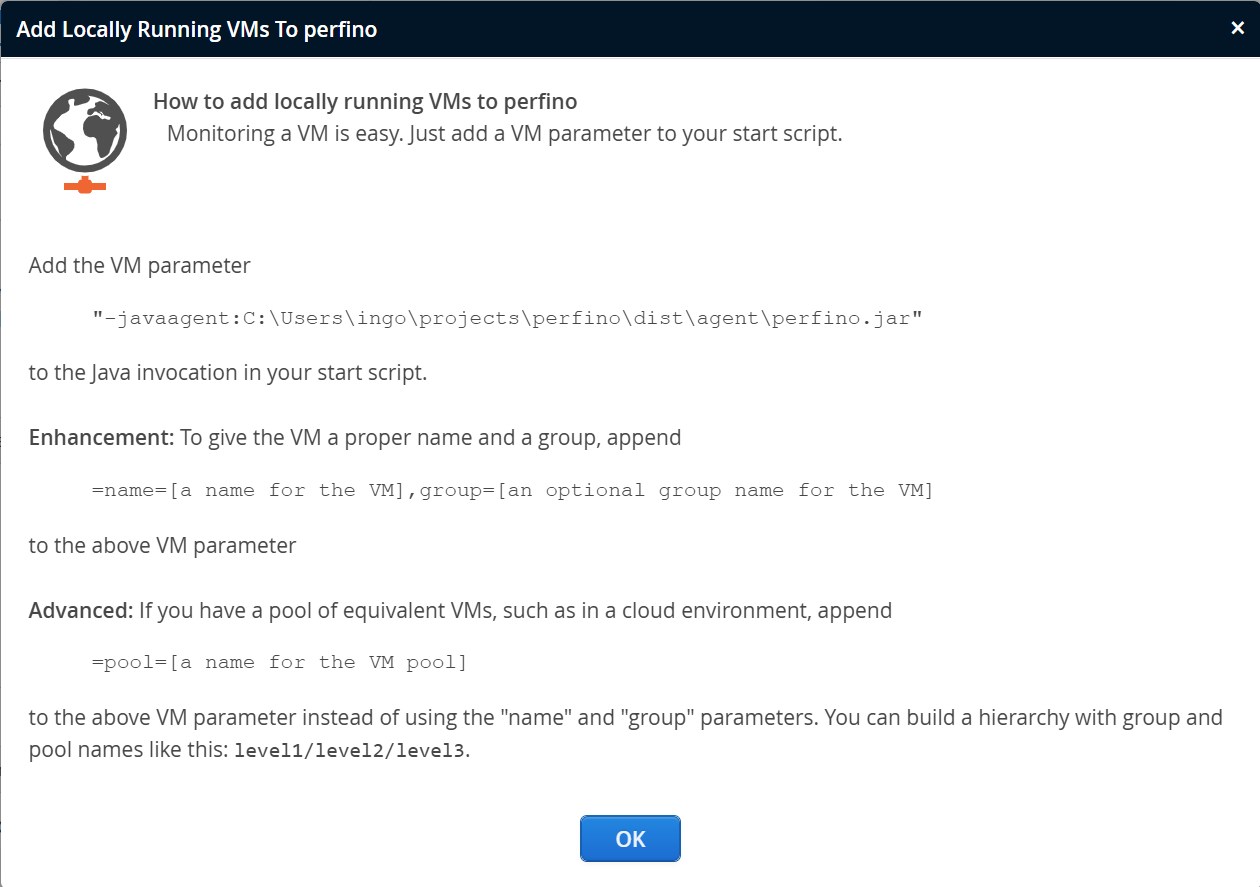Click the OK button

point(630,839)
